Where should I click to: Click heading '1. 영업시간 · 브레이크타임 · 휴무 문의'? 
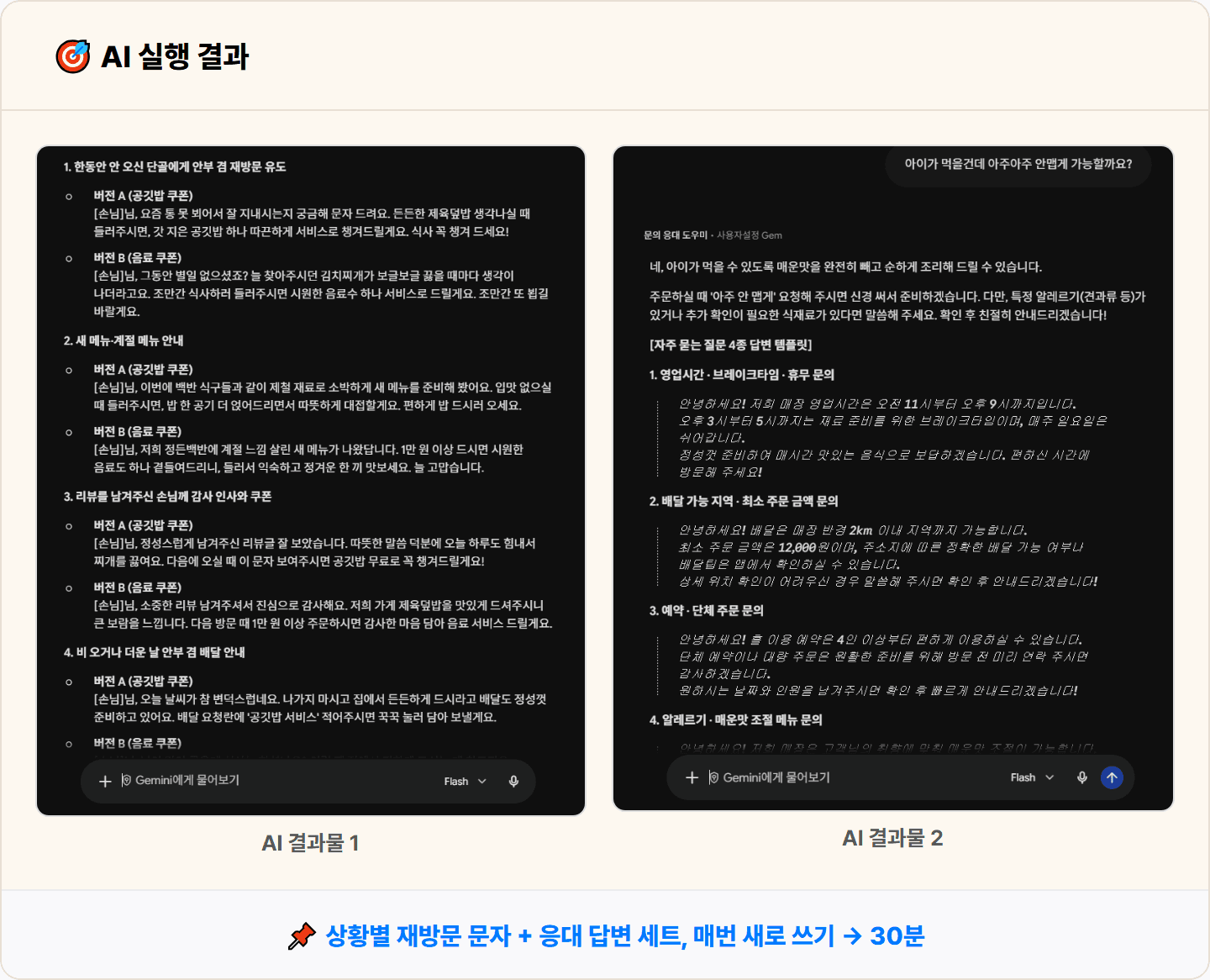coord(741,375)
